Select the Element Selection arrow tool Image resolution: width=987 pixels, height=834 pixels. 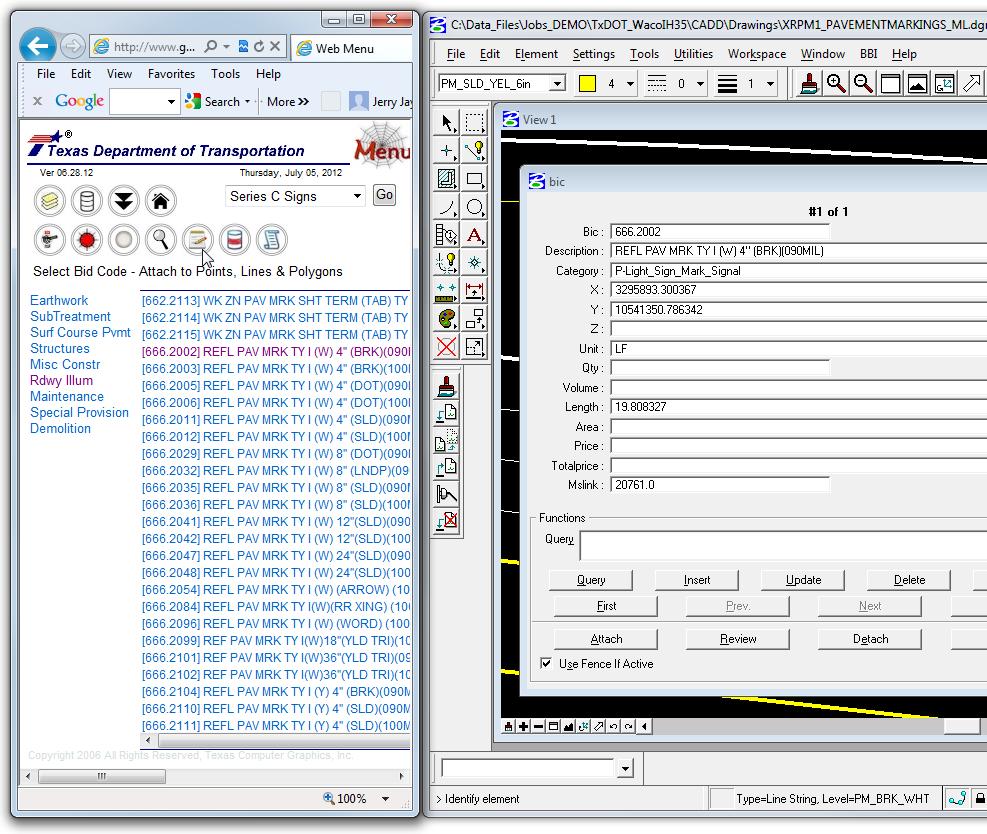click(x=446, y=122)
